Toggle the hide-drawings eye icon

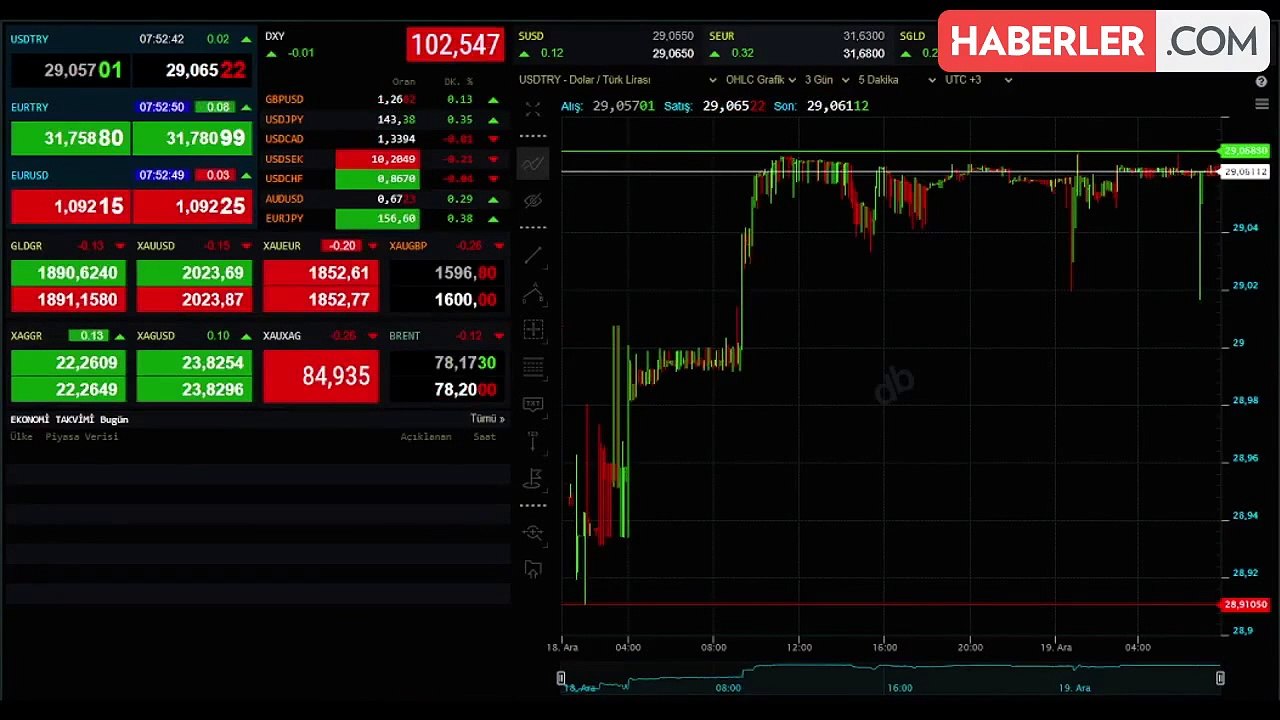(533, 201)
